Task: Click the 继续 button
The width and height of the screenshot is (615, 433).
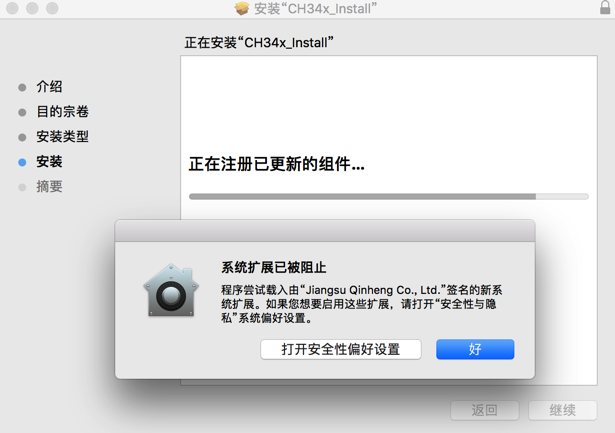Action: (x=562, y=410)
